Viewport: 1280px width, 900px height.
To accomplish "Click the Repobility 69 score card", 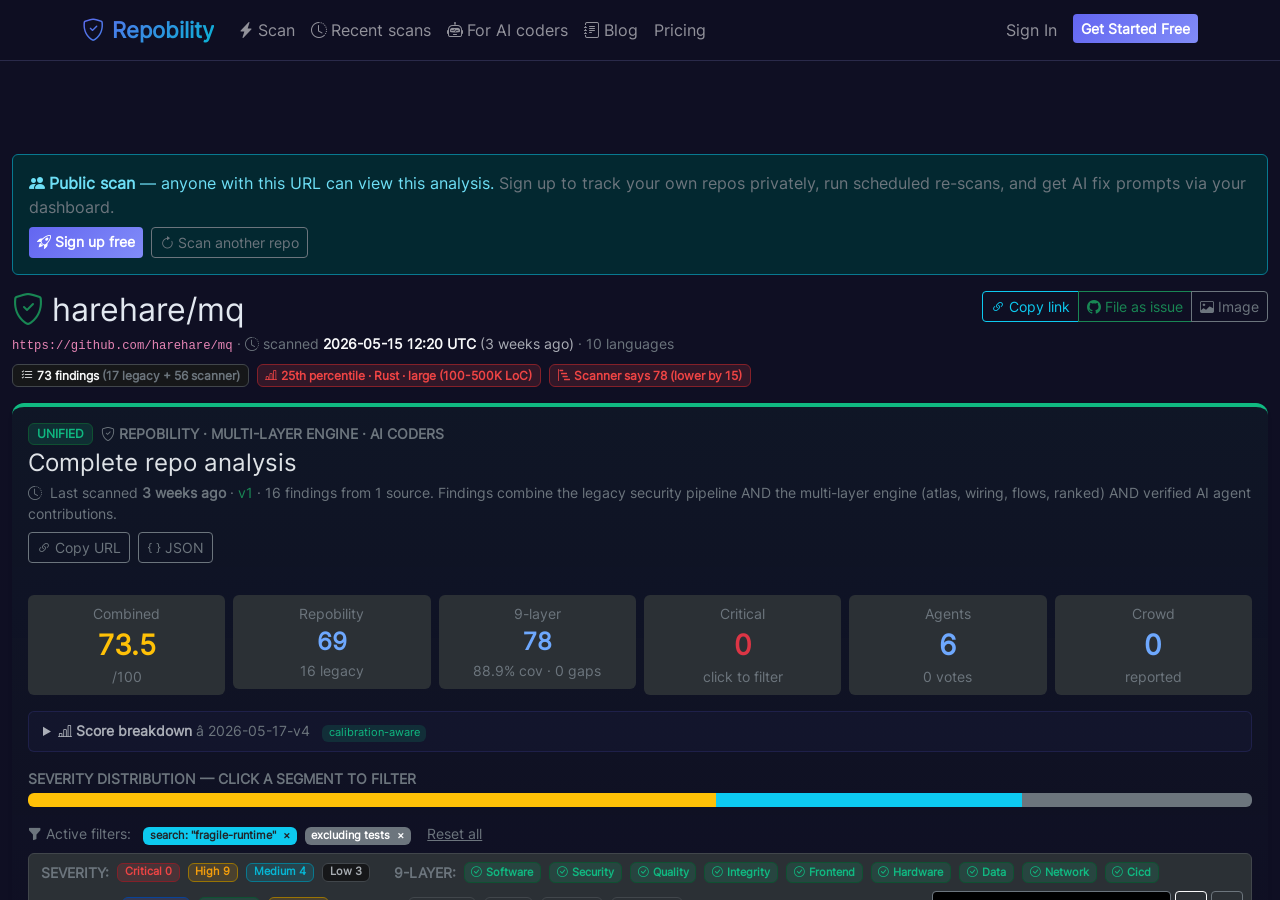I will coord(332,642).
